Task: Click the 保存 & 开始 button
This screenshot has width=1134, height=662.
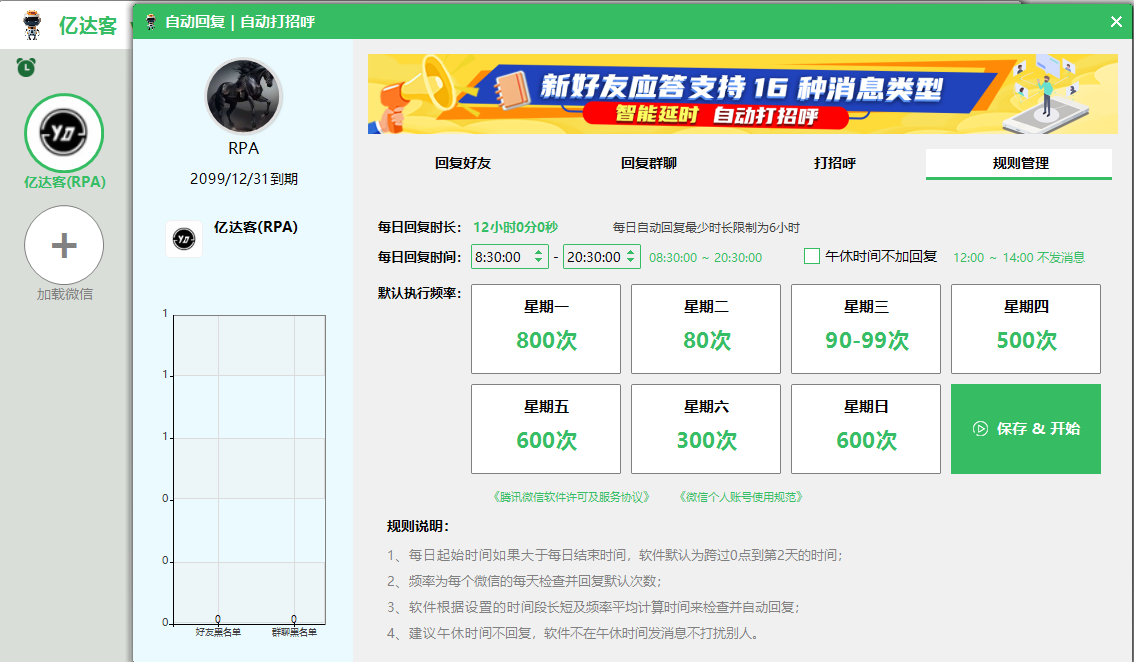Action: pyautogui.click(x=1026, y=429)
